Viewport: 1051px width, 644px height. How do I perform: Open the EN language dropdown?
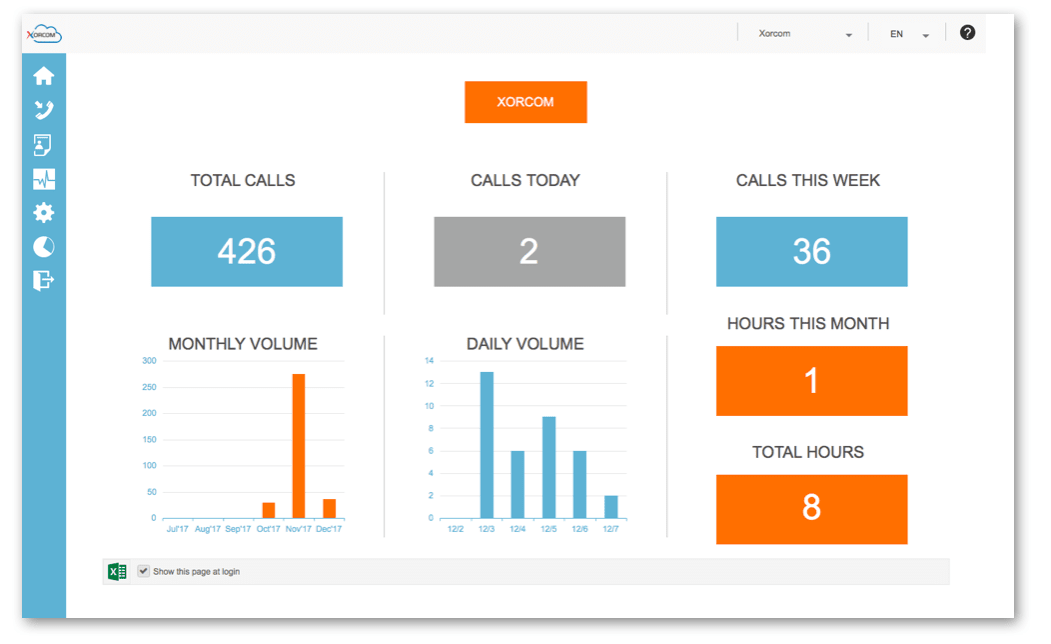909,34
